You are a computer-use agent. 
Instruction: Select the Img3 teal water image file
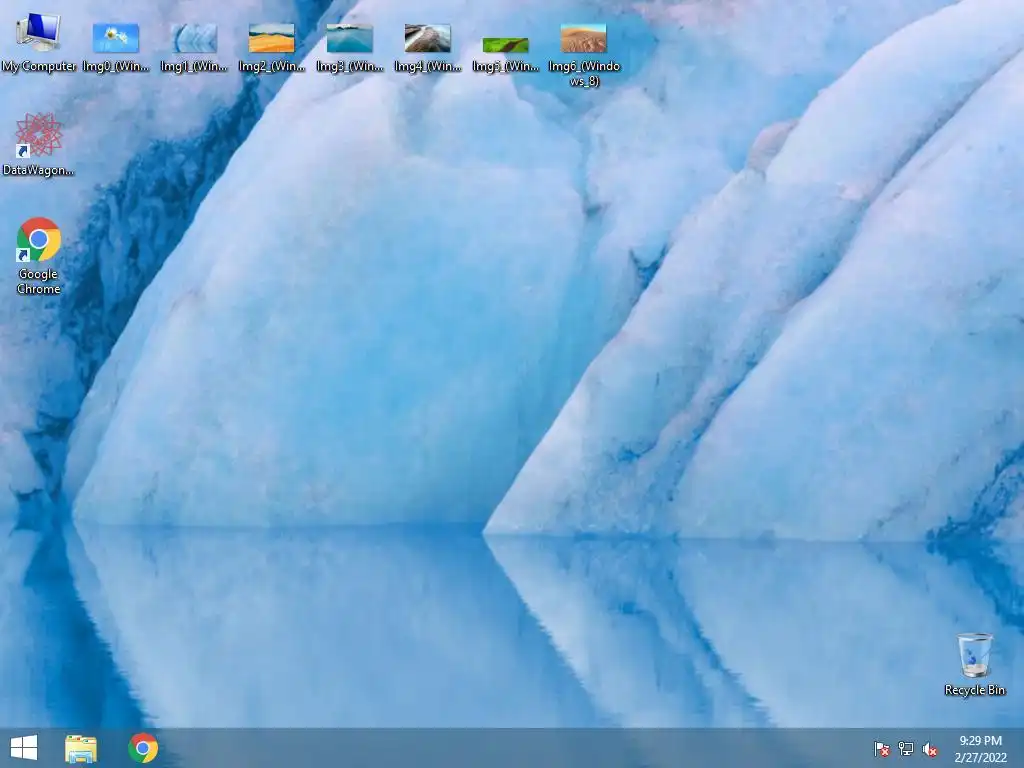pos(349,47)
